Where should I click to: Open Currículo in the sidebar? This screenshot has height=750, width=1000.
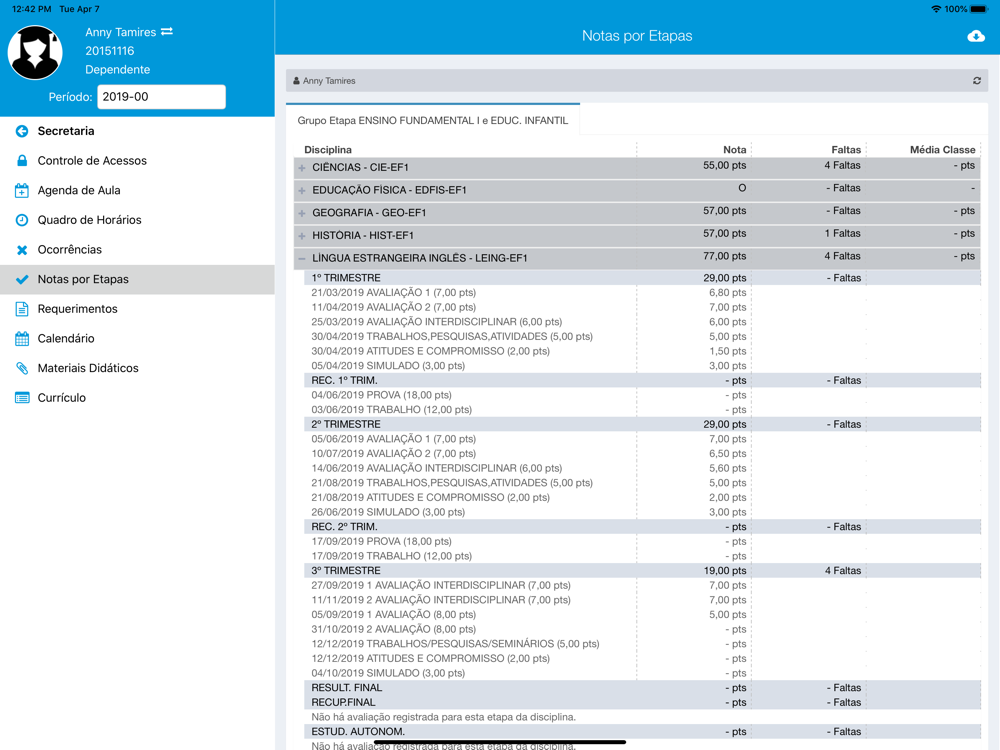tap(137, 397)
